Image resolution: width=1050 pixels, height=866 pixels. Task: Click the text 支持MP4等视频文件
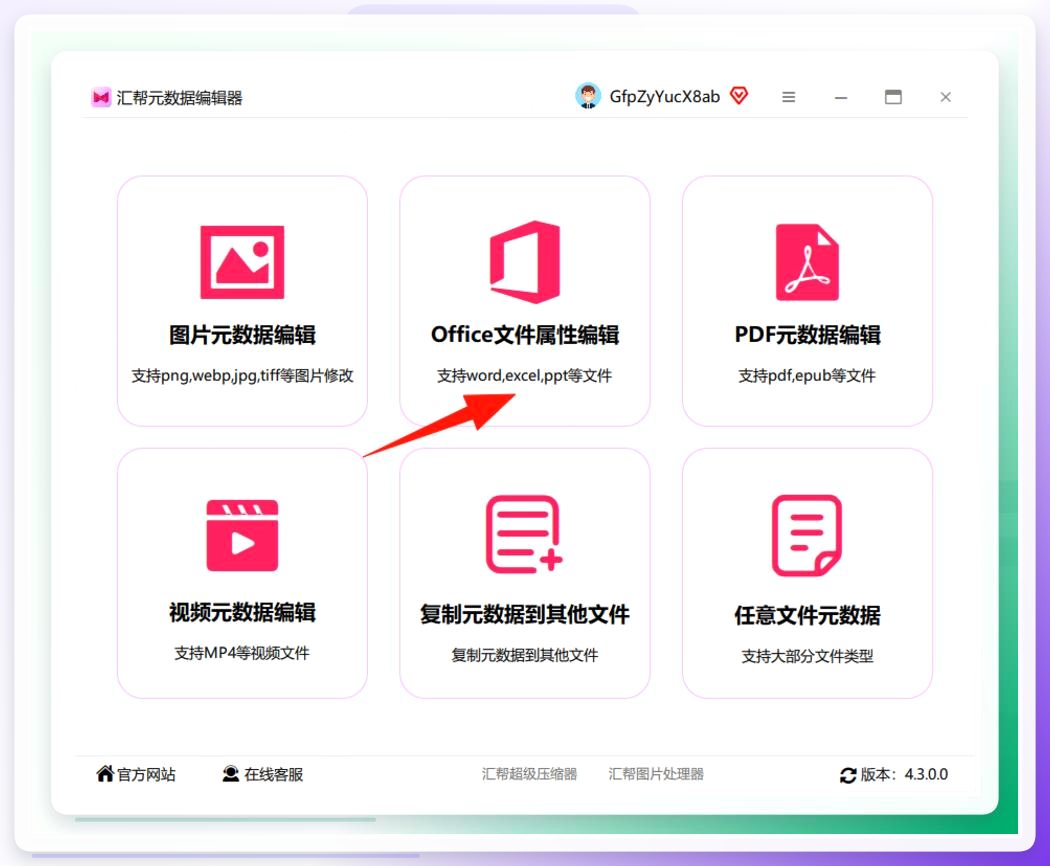[x=242, y=653]
